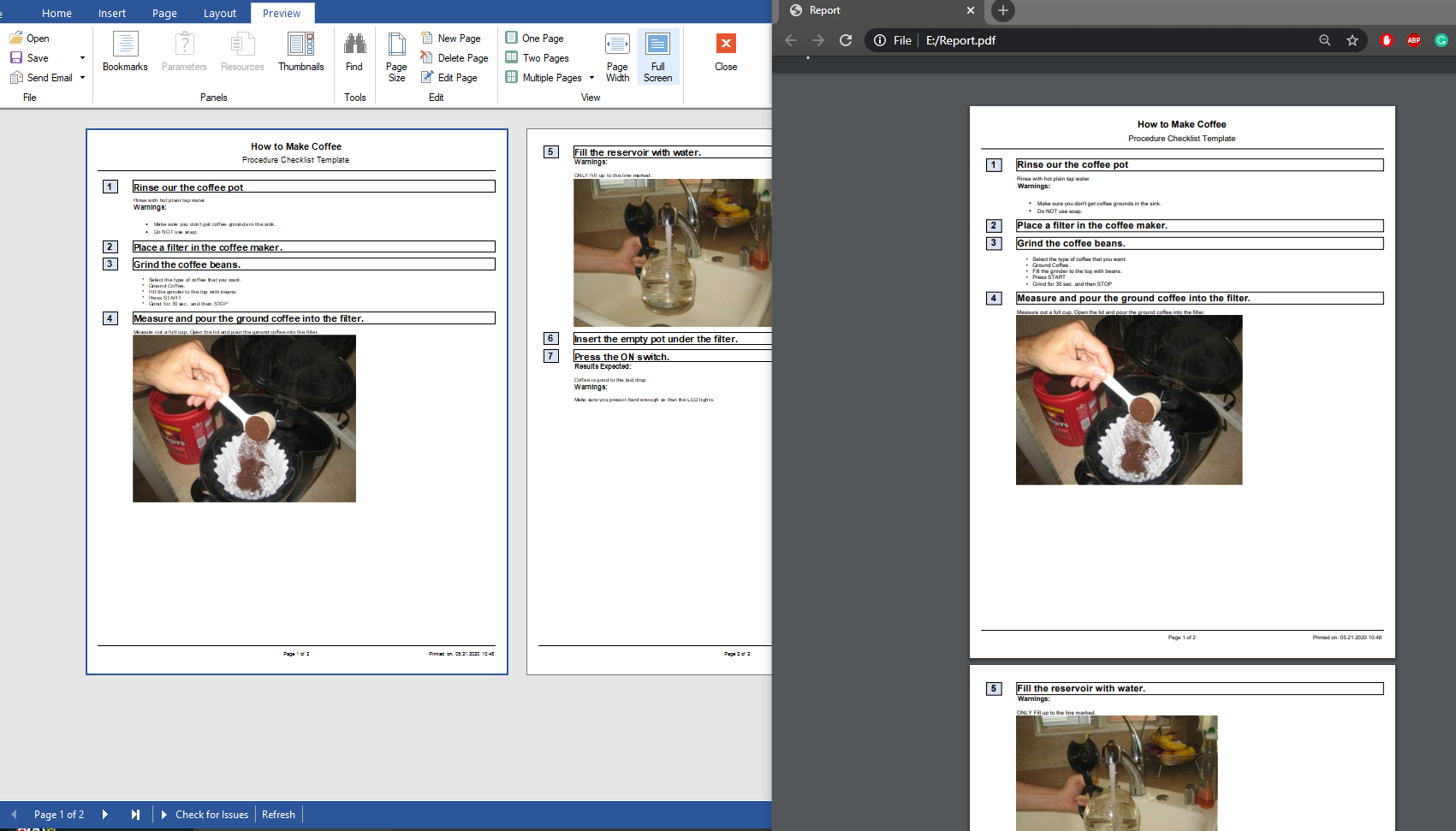Click 'Press the ON switch.' step heading
The image size is (1456, 831).
pos(622,357)
